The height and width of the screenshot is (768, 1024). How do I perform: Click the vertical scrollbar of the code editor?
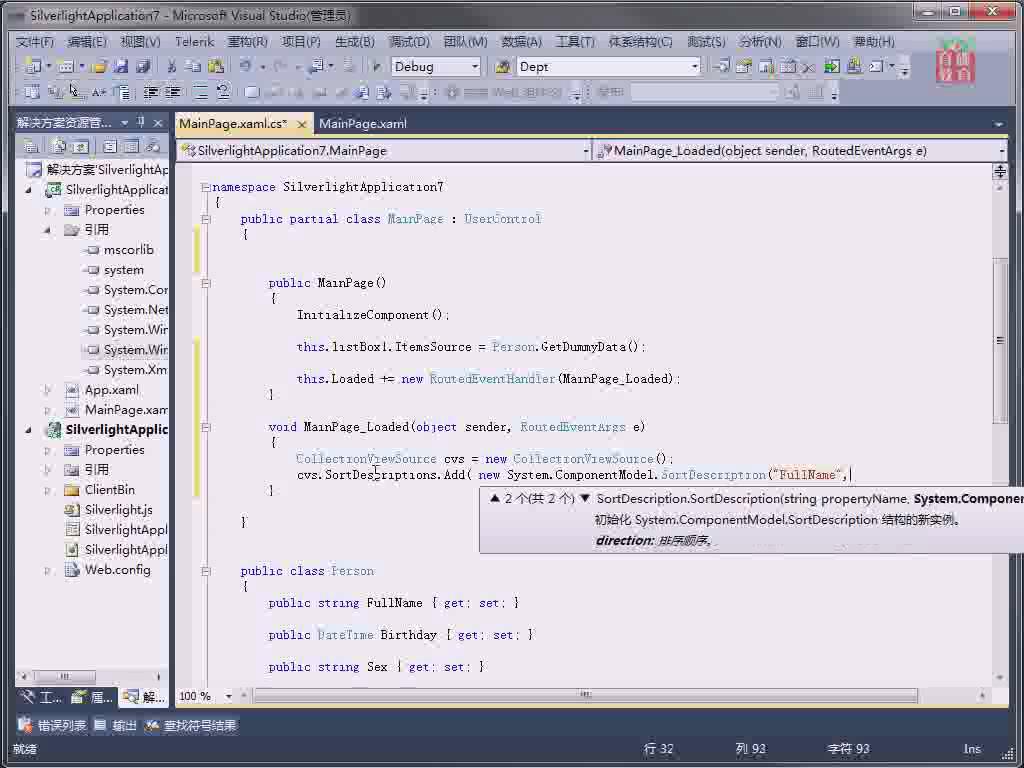click(x=999, y=340)
